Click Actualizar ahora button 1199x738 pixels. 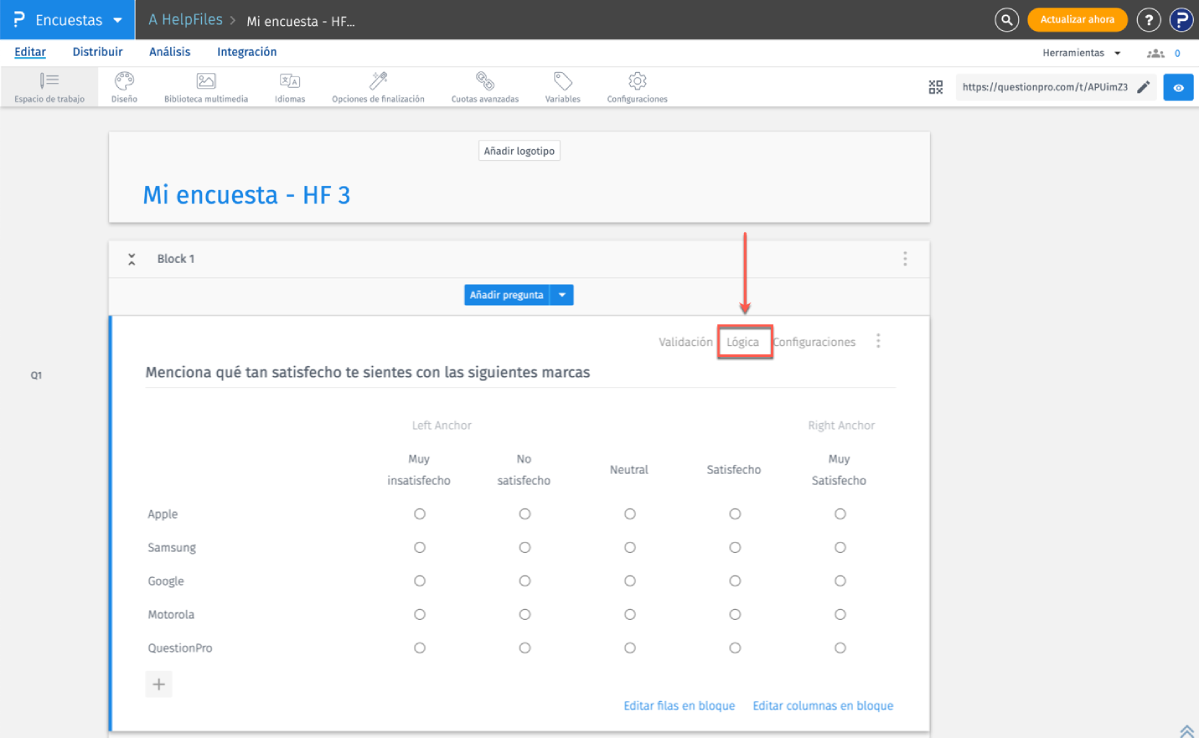coord(1077,20)
